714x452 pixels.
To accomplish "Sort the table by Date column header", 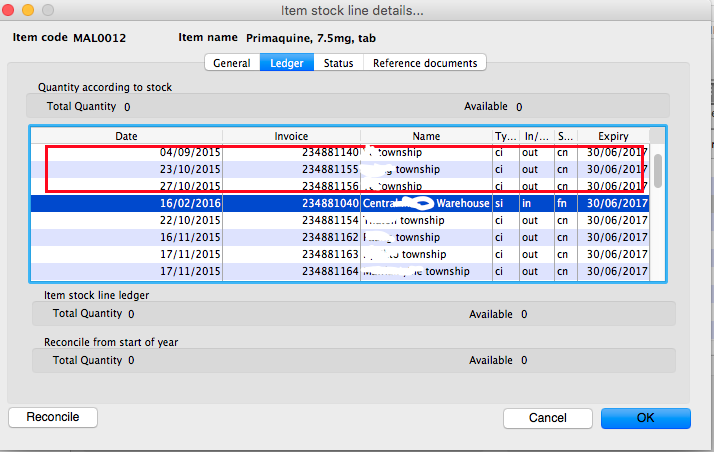I will [x=126, y=136].
